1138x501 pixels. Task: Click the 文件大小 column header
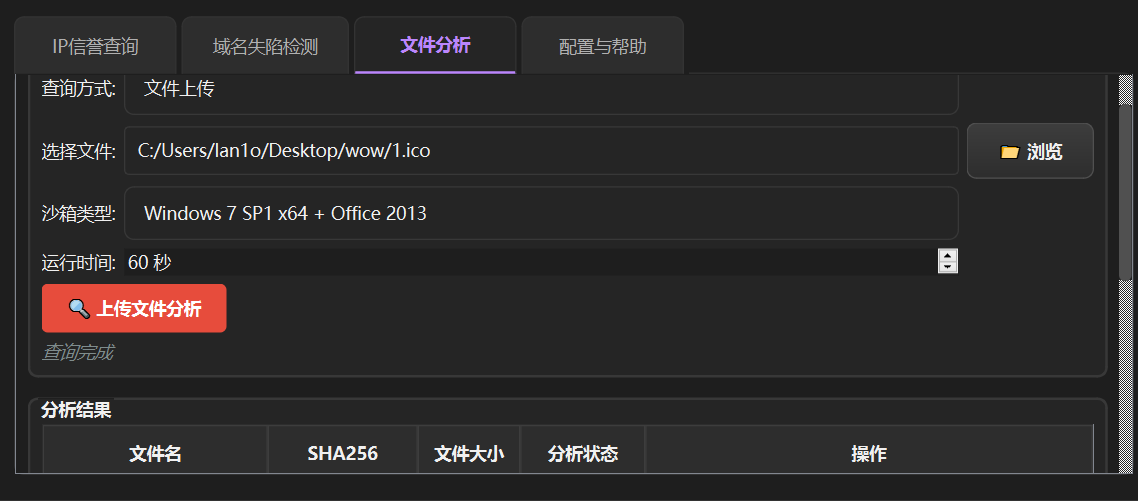click(469, 454)
